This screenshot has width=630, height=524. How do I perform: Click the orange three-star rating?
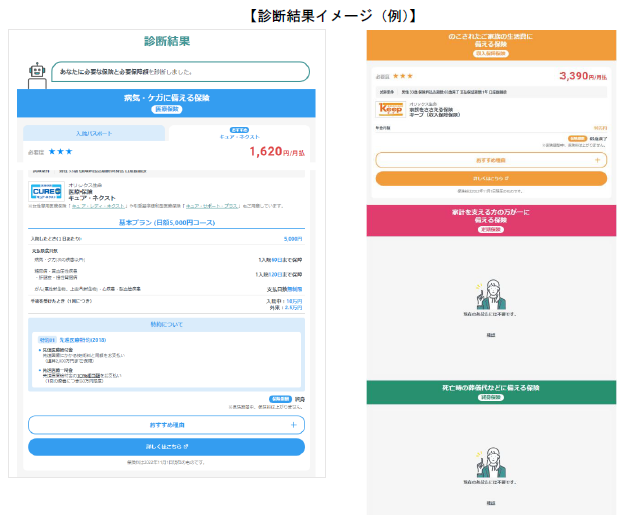pyautogui.click(x=403, y=76)
